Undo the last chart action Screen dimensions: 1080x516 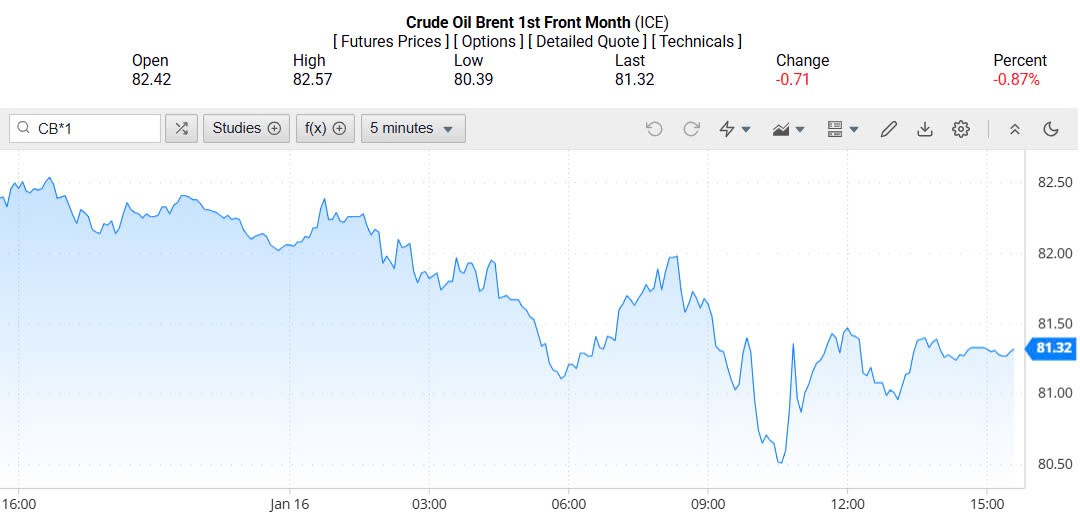(x=654, y=129)
